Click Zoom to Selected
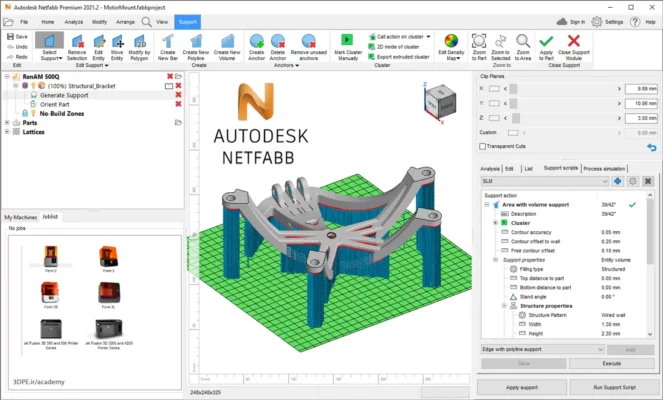 pyautogui.click(x=501, y=47)
